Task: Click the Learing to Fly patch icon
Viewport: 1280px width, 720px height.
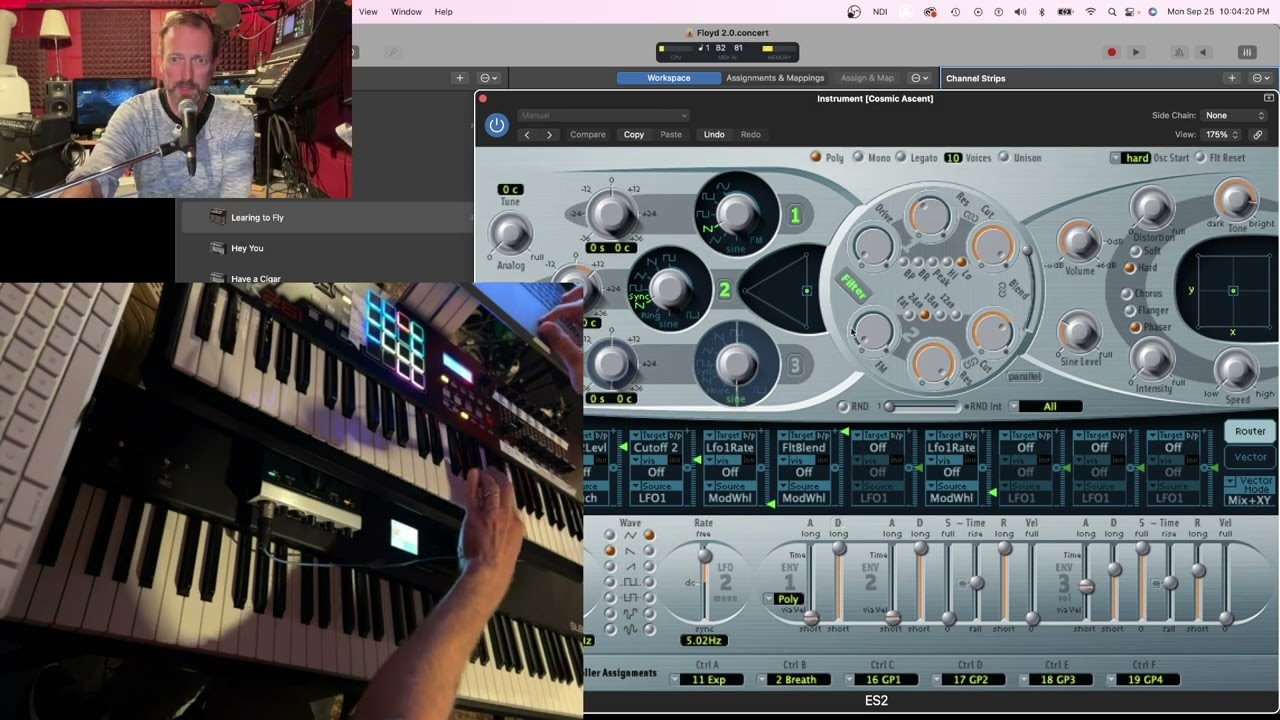Action: [x=217, y=217]
